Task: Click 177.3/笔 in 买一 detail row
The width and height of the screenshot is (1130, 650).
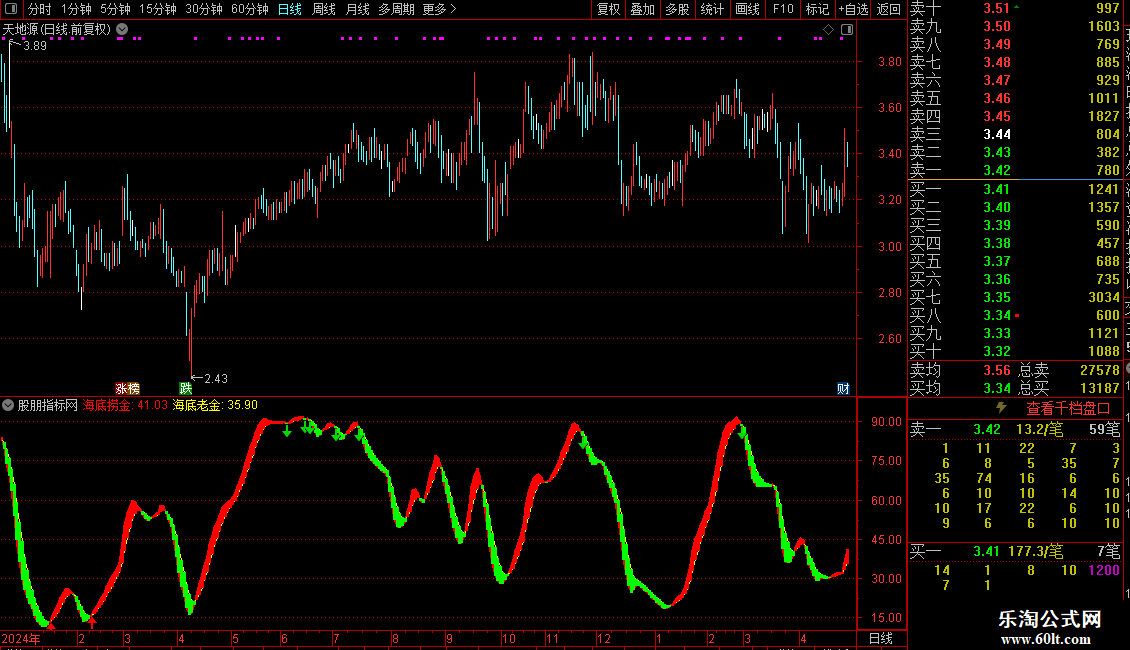Action: [1035, 551]
